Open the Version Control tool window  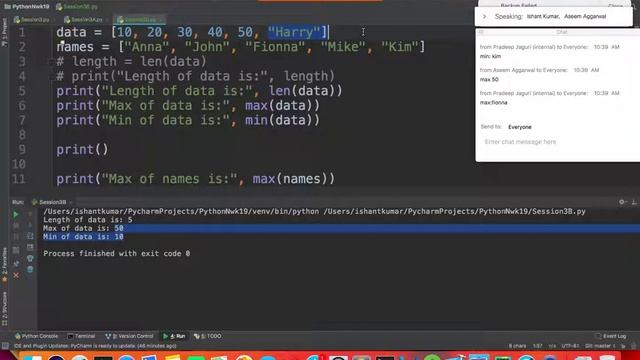pos(129,336)
